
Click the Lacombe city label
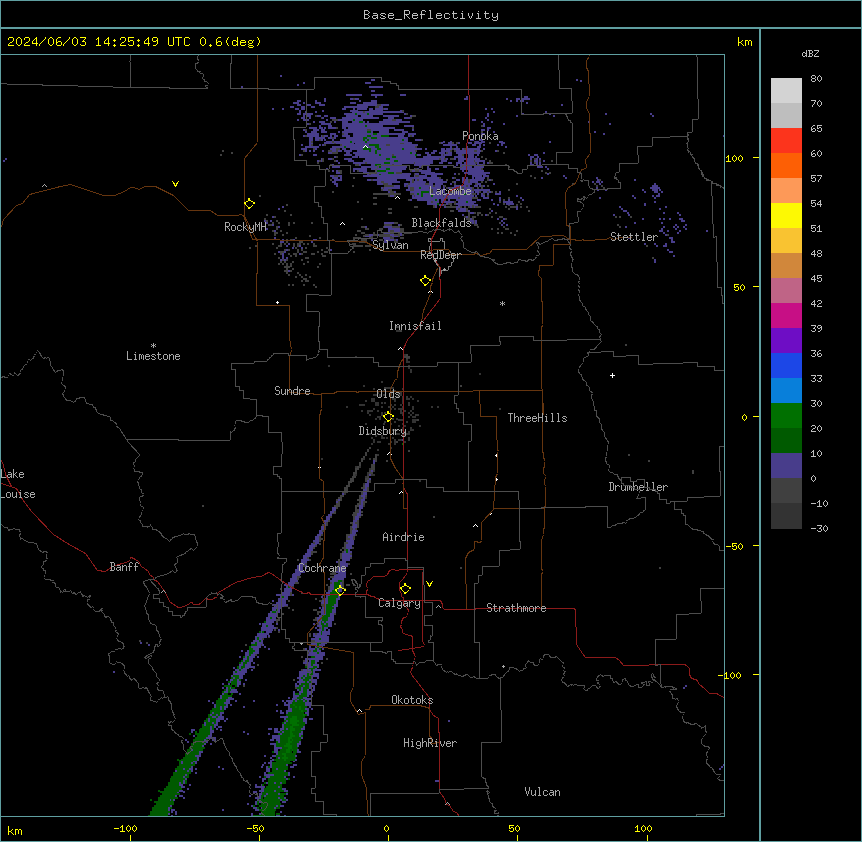point(450,191)
